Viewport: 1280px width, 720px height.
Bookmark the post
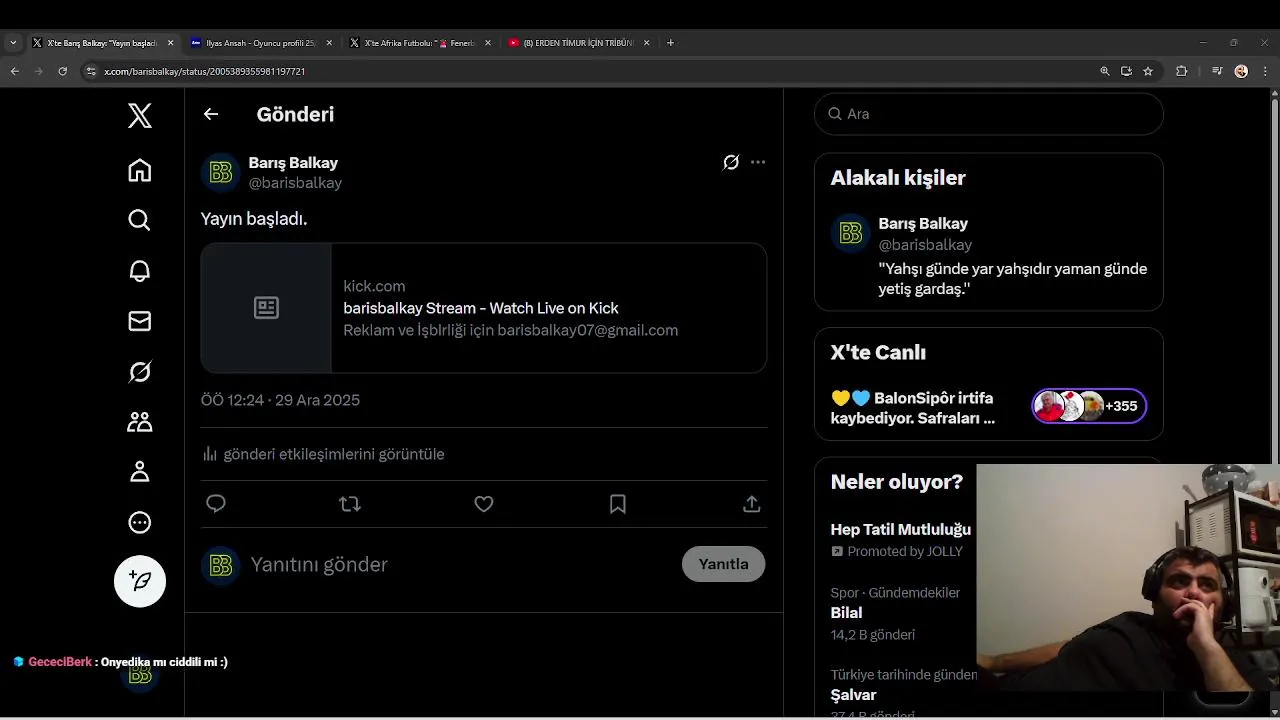click(618, 504)
